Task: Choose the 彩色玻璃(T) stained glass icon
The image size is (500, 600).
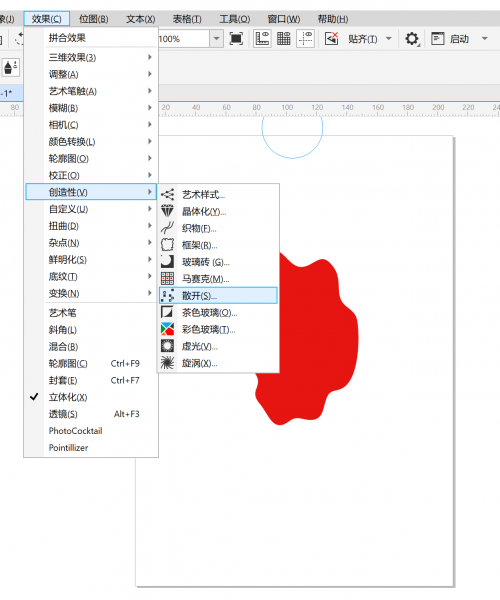Action: click(x=167, y=329)
